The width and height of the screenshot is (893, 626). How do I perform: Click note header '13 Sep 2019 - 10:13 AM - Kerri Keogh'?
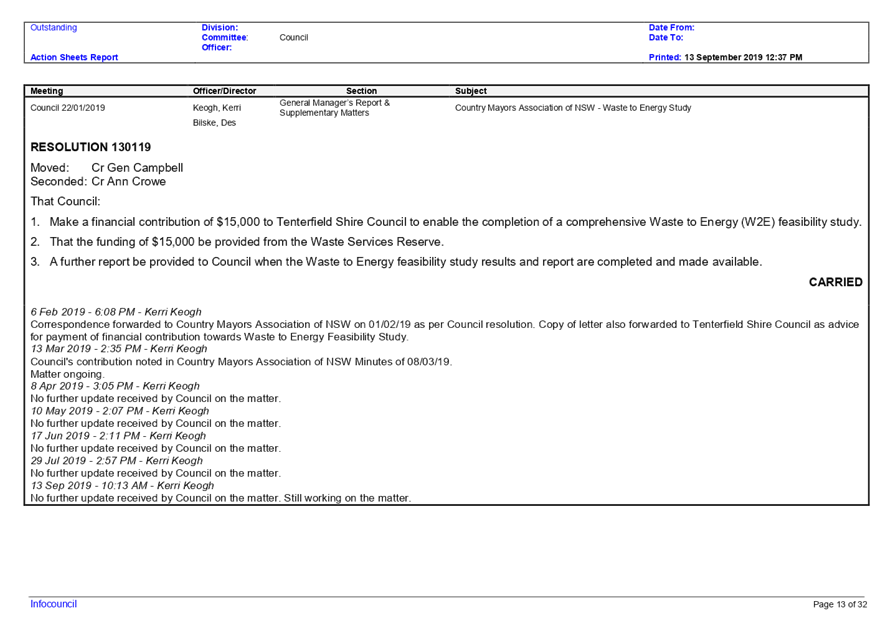pos(122,486)
